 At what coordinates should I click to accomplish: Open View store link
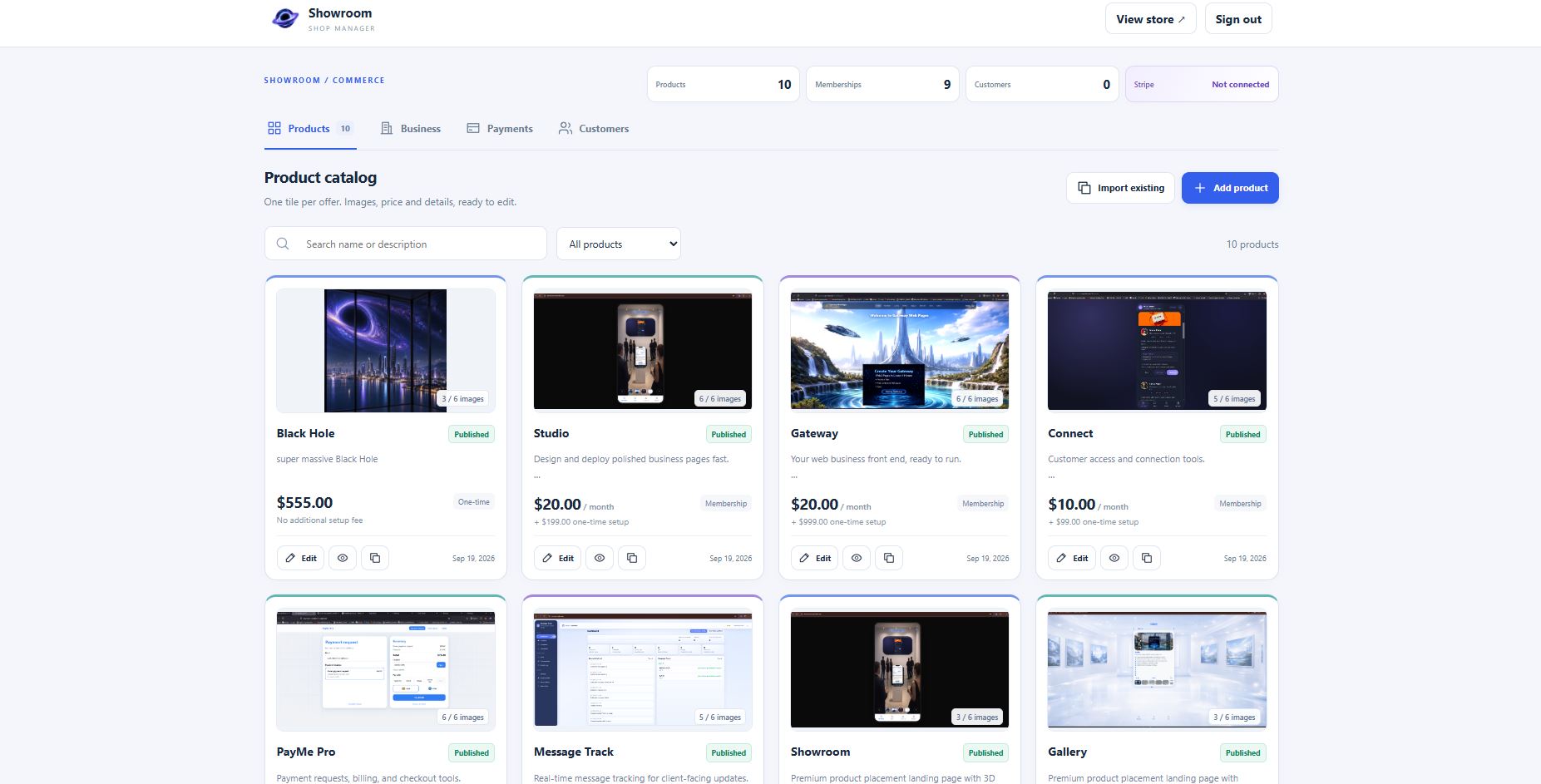tap(1151, 19)
